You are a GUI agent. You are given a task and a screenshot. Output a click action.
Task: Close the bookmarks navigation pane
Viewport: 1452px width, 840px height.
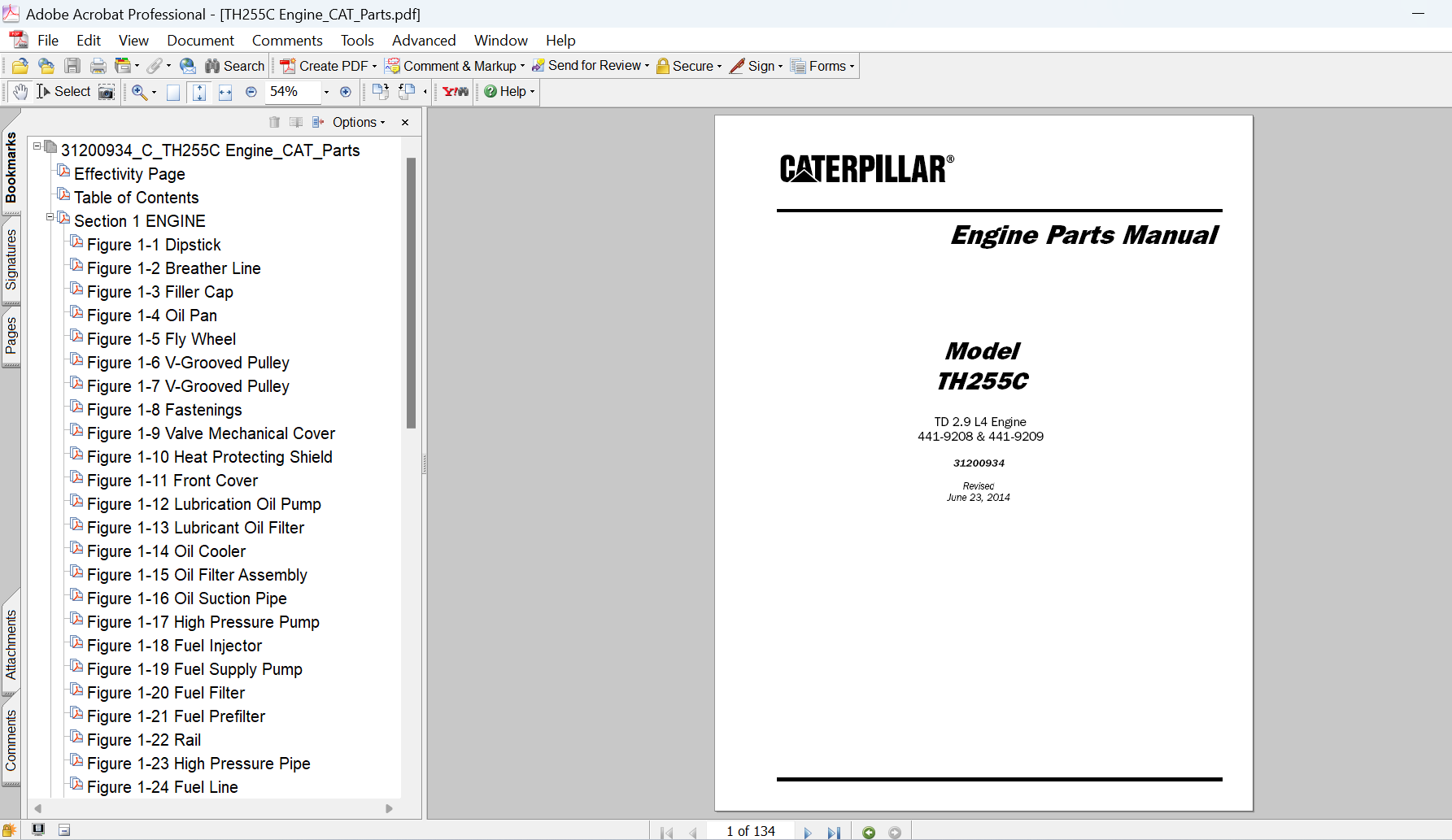click(405, 122)
